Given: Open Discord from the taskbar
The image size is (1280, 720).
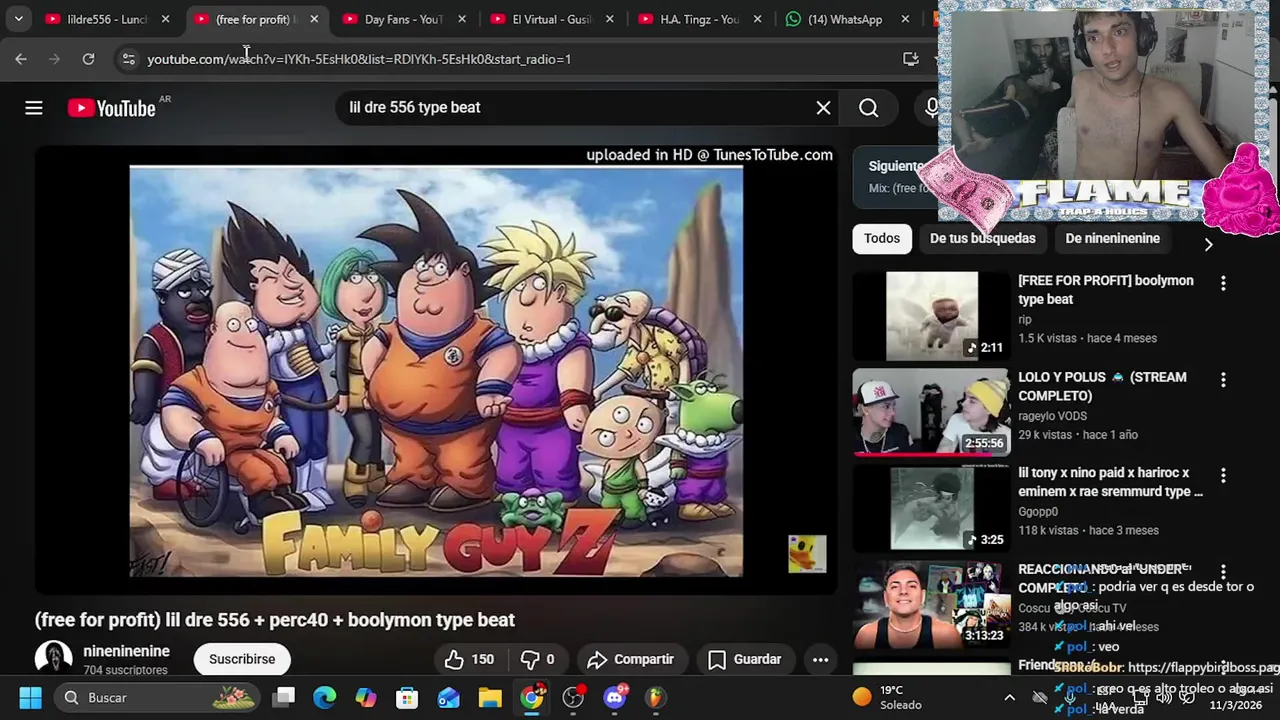Looking at the screenshot, I should pyautogui.click(x=615, y=697).
